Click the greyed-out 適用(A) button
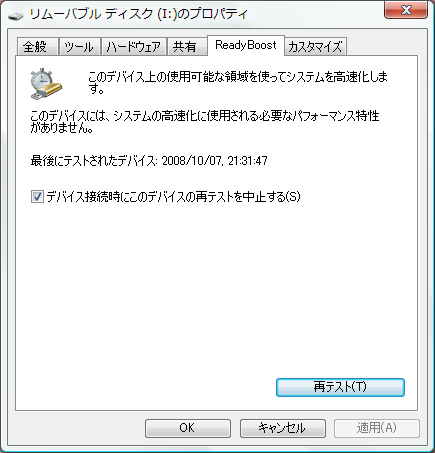Image resolution: width=435 pixels, height=453 pixels. (x=377, y=428)
